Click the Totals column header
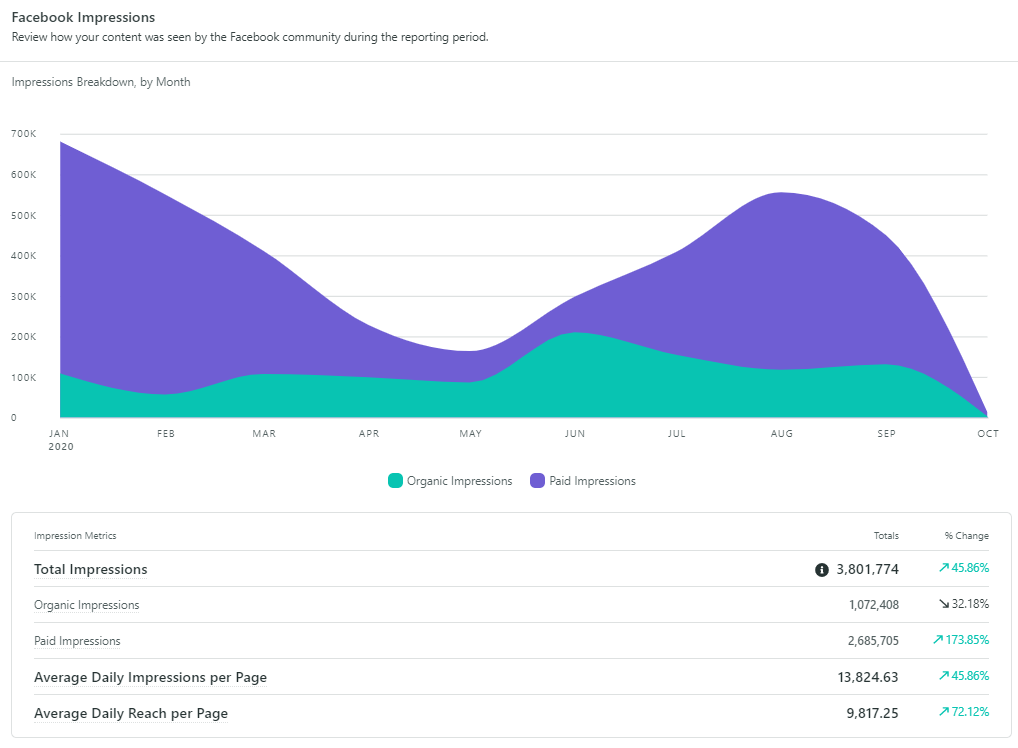1018x748 pixels. (x=886, y=536)
